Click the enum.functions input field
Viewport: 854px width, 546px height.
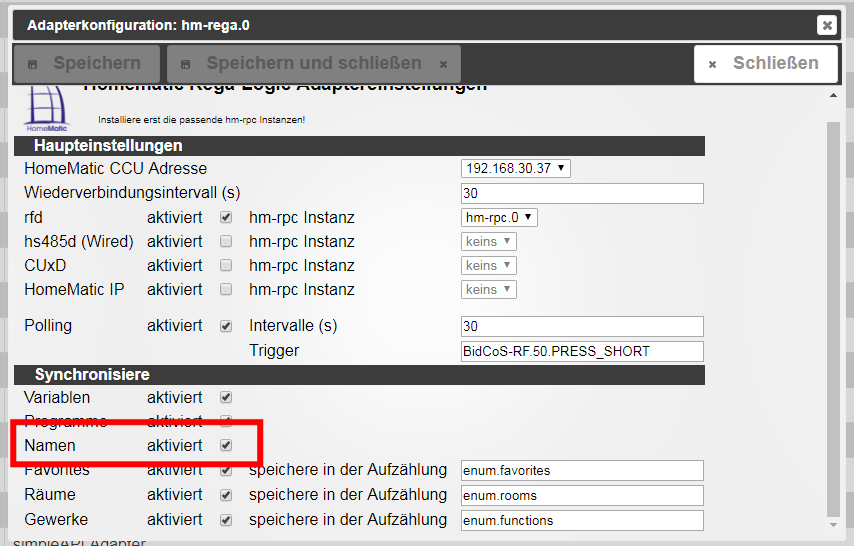point(582,520)
